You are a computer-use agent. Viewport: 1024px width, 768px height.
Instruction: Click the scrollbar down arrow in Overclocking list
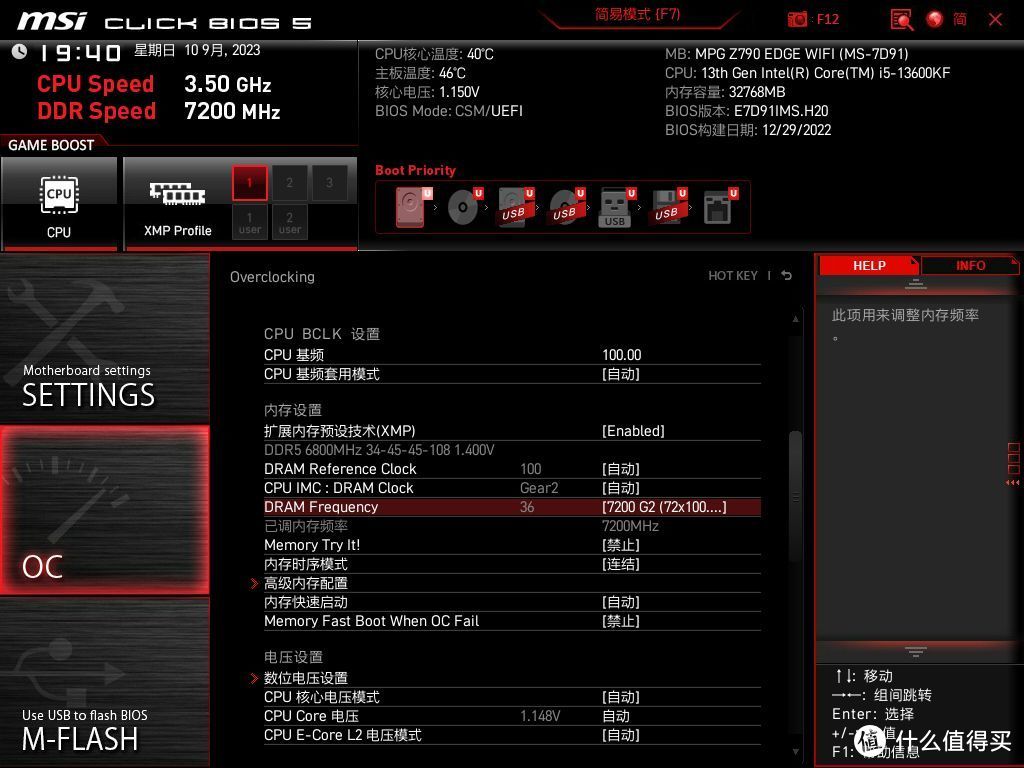pyautogui.click(x=795, y=752)
